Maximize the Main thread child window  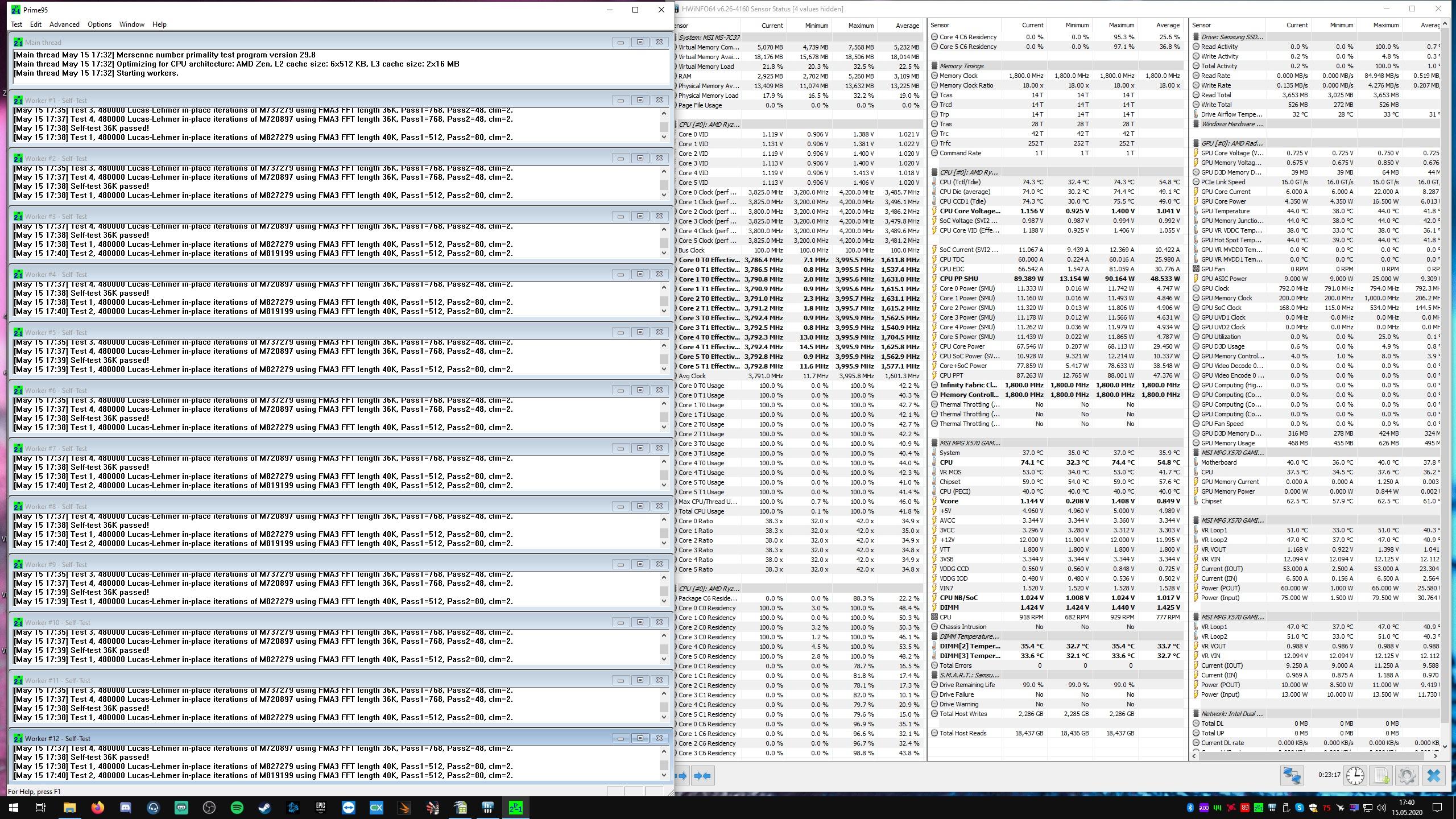click(640, 42)
